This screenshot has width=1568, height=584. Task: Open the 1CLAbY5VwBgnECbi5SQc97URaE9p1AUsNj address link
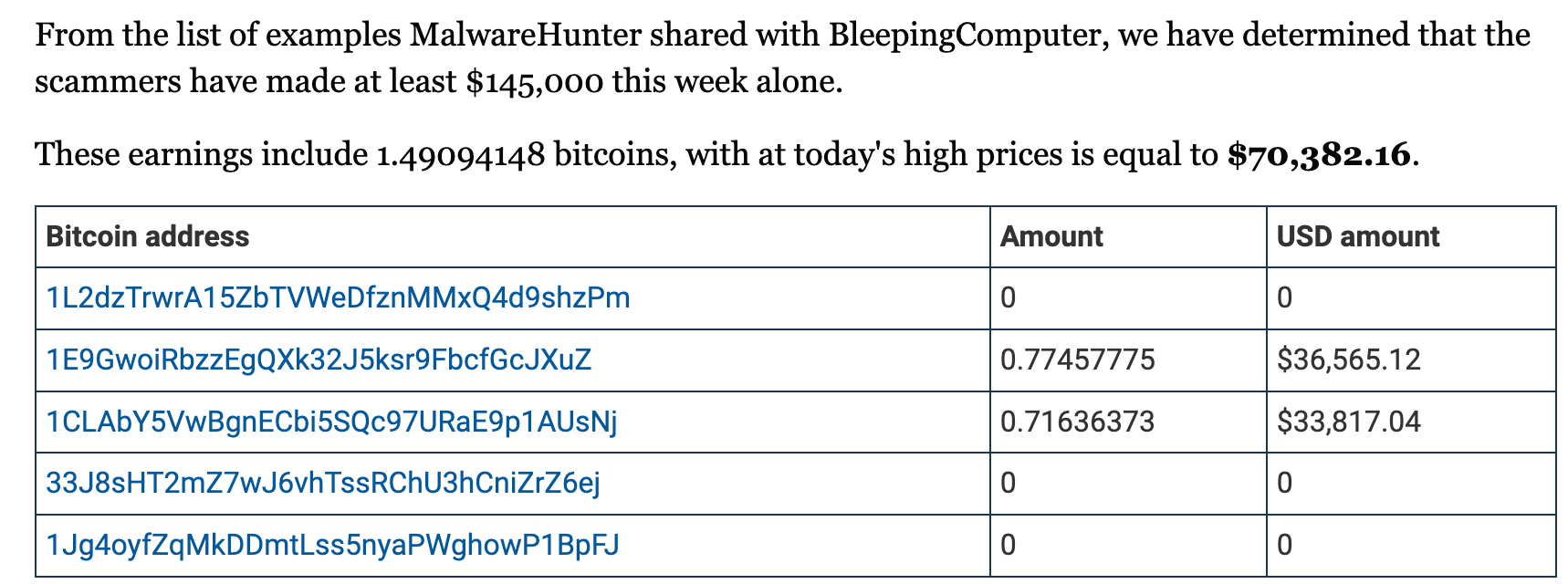pyautogui.click(x=331, y=422)
